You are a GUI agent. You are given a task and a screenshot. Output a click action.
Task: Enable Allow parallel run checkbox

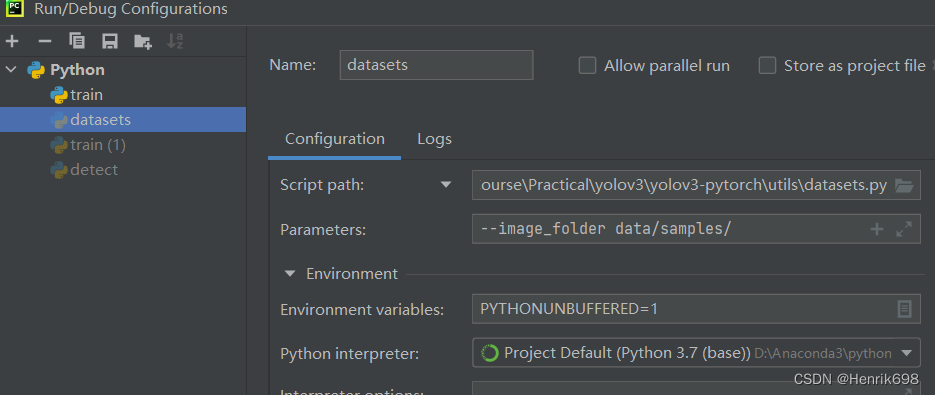[587, 66]
